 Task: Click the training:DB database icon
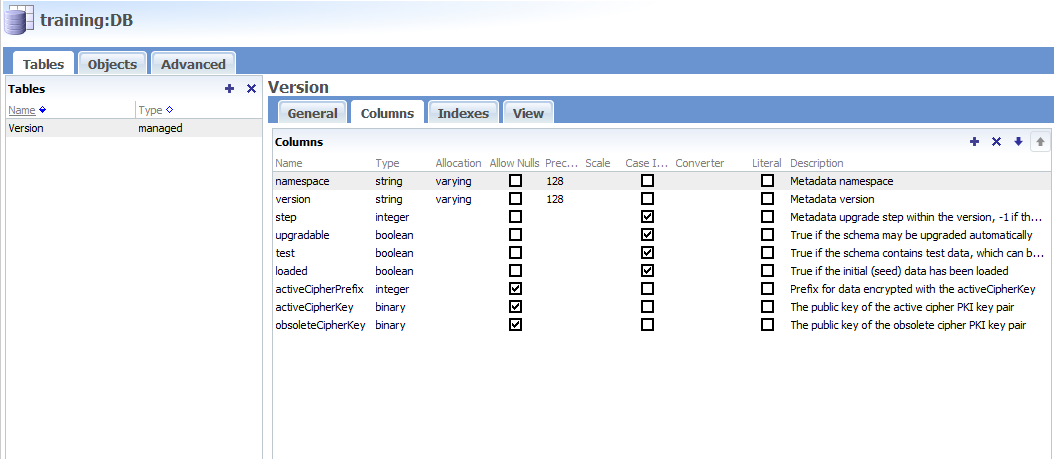click(18, 19)
